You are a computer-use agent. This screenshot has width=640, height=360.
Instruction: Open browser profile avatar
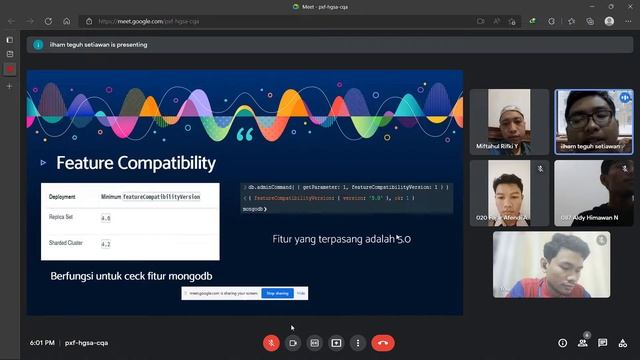[609, 21]
